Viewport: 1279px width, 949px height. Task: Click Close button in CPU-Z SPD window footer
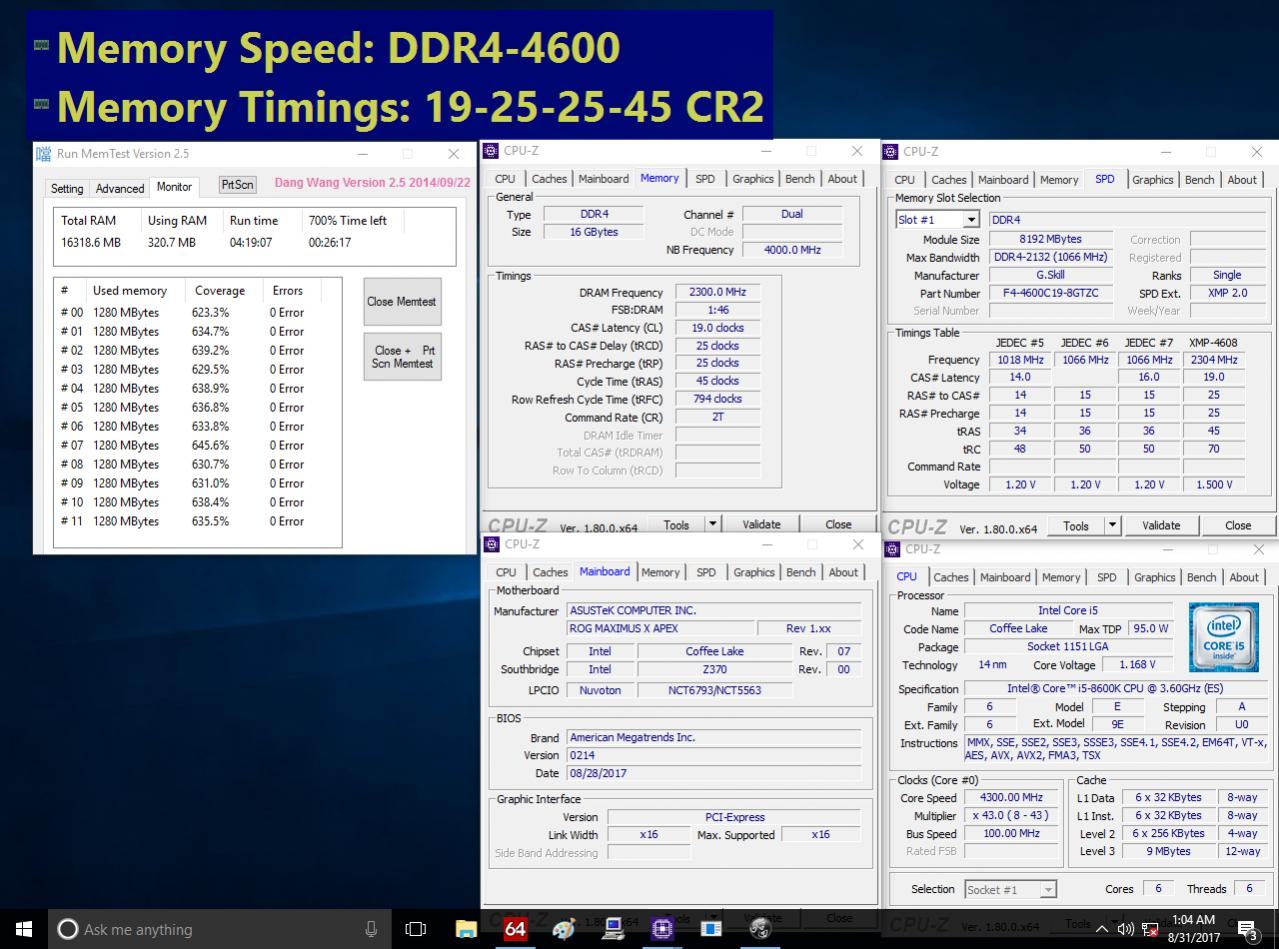click(x=1238, y=525)
